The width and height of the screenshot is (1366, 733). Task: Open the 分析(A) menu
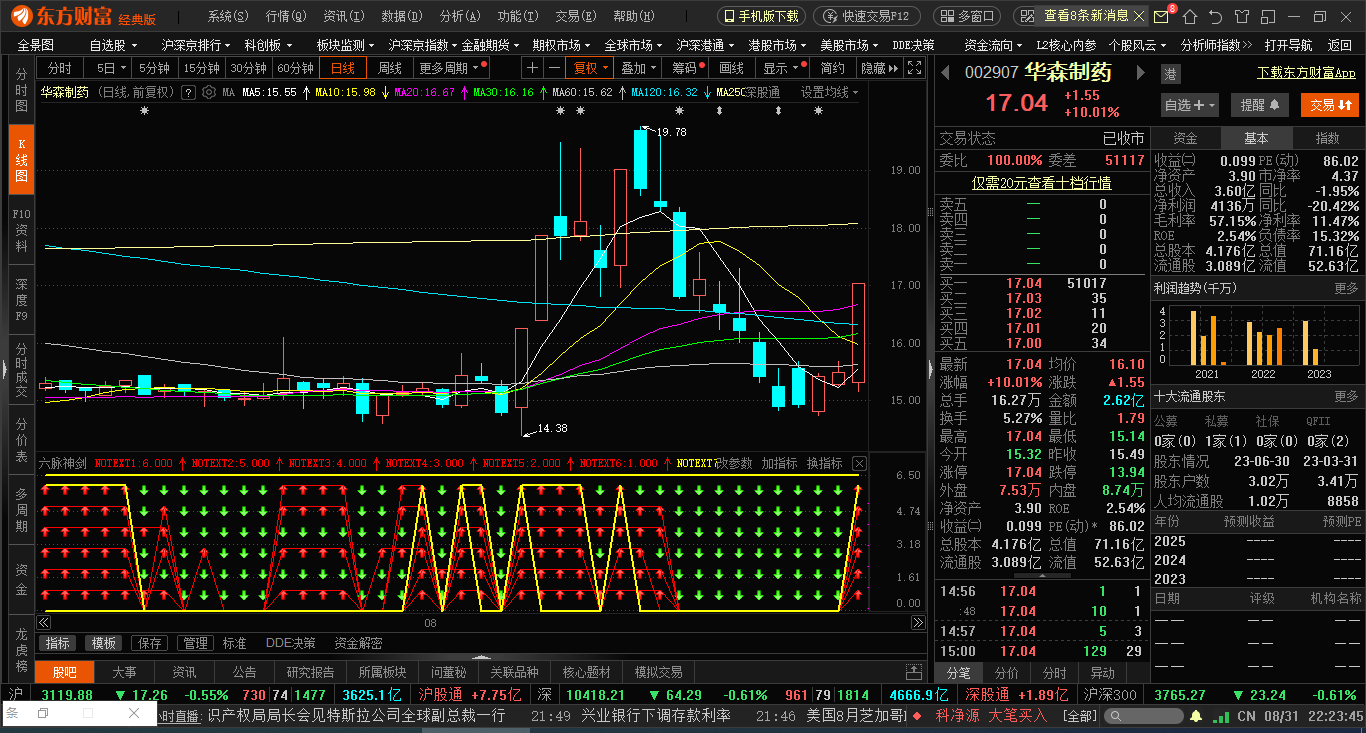click(x=460, y=16)
